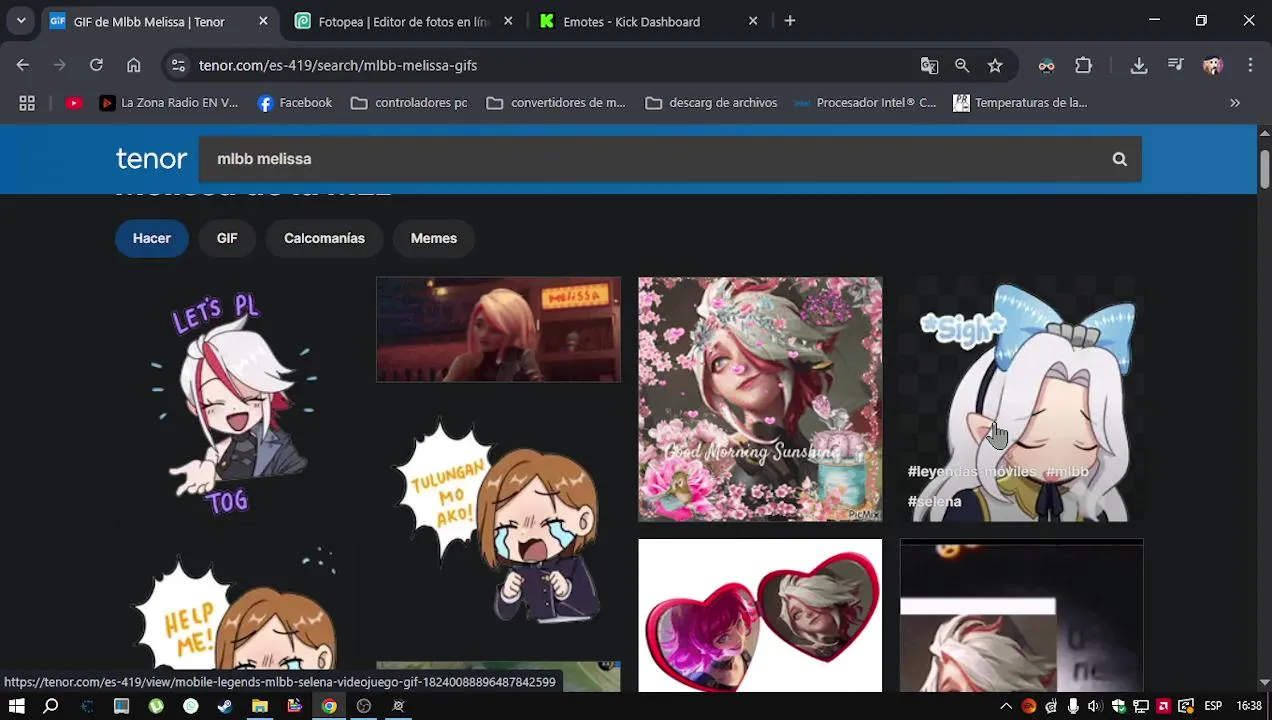
Task: Click the Google Translate icon in address bar
Action: click(x=929, y=65)
